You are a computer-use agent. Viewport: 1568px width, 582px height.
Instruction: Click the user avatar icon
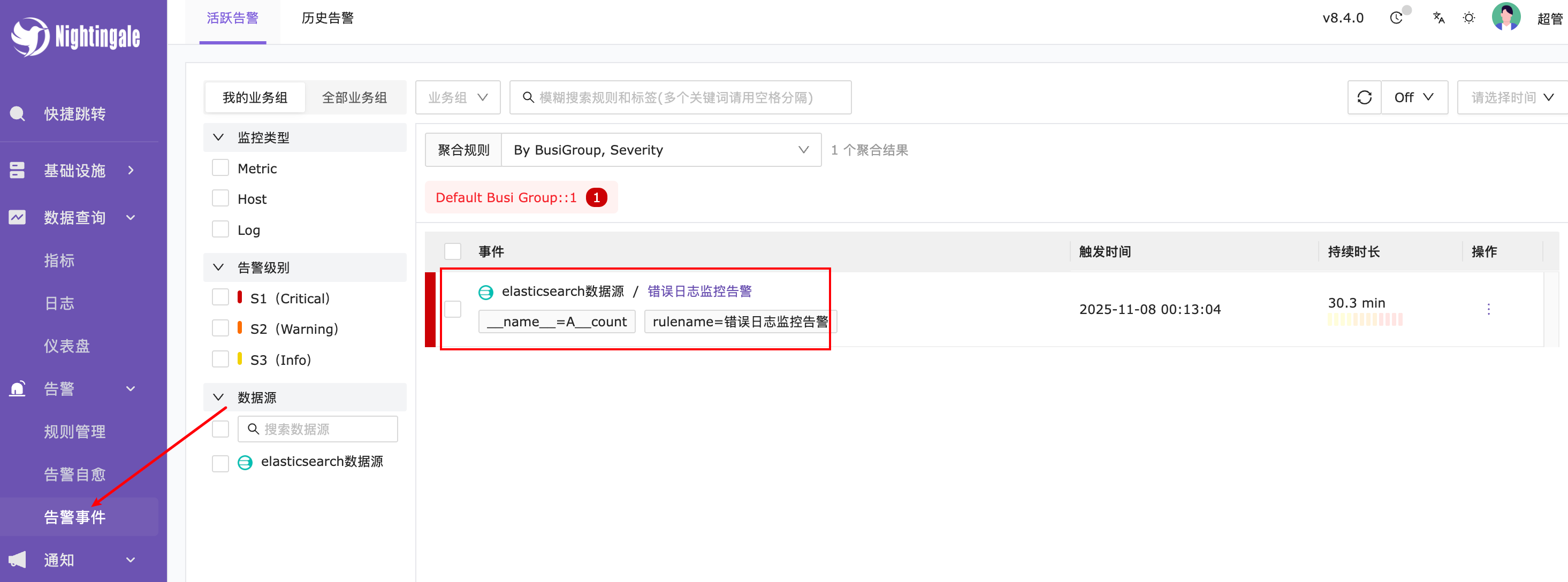1506,17
